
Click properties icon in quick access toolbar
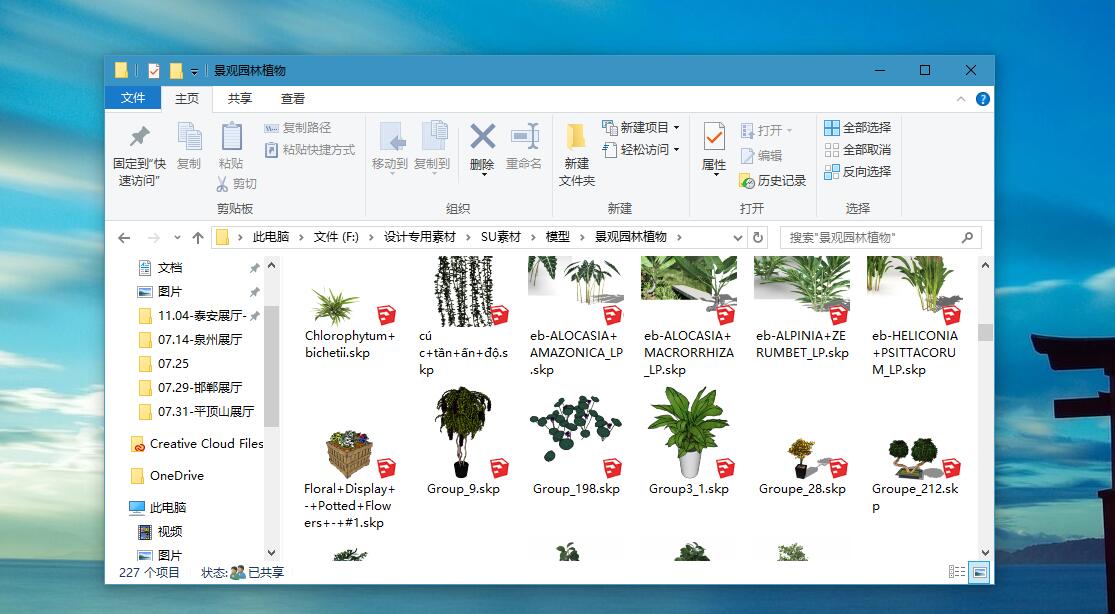154,70
